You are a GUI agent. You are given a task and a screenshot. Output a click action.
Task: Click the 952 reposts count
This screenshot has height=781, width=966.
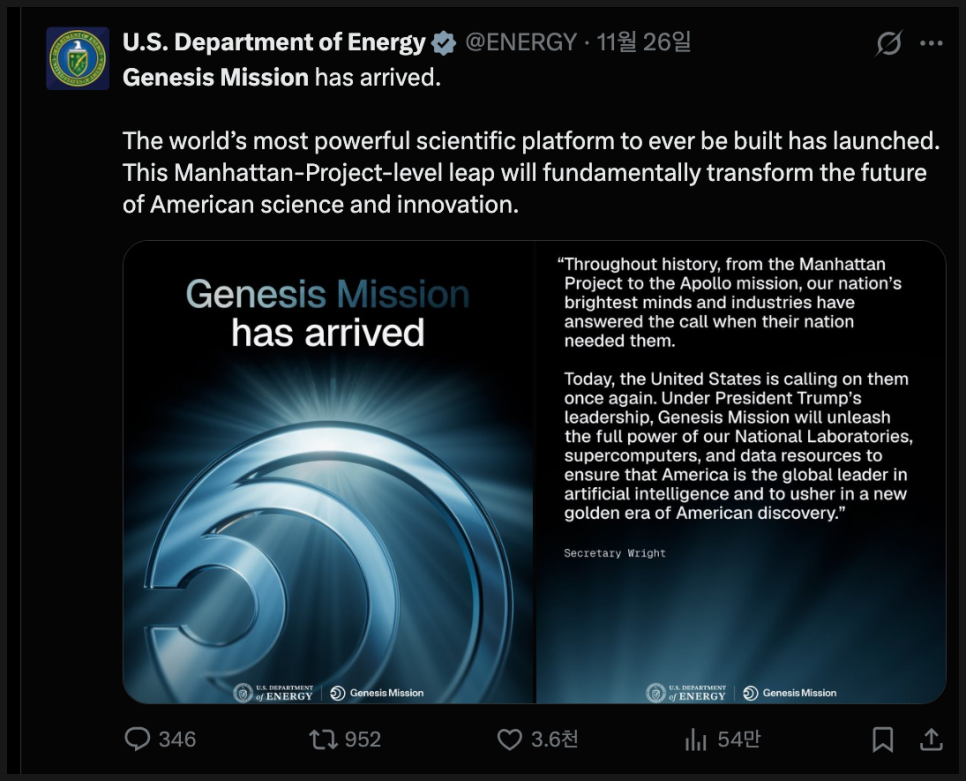coord(362,739)
